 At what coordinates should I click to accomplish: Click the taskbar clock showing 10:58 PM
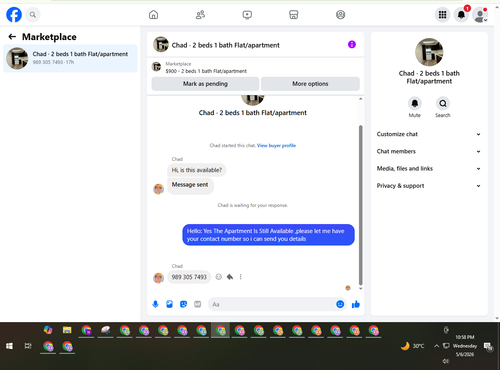[465, 346]
